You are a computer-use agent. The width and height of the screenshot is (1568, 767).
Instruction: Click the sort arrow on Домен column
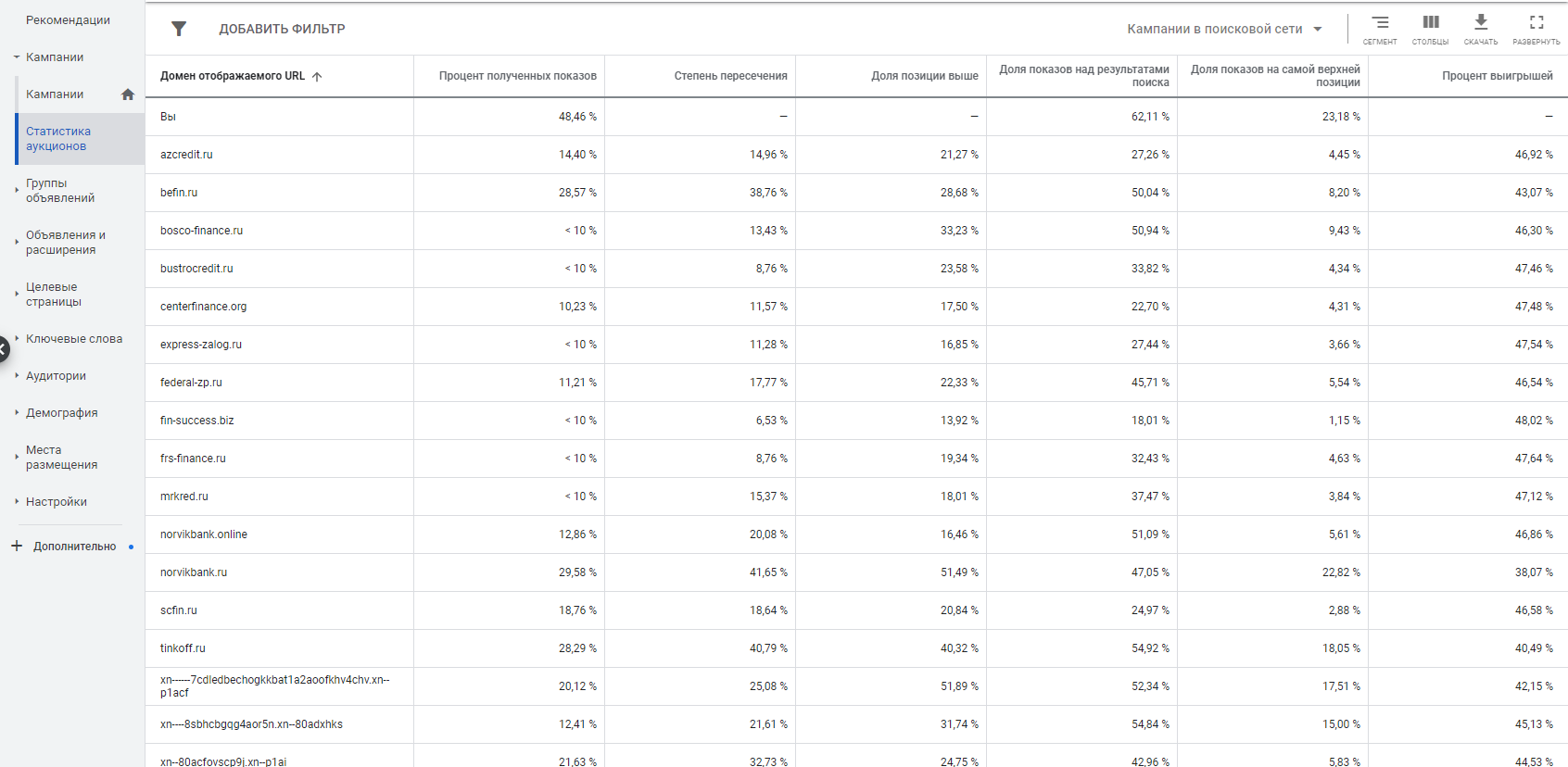pyautogui.click(x=317, y=77)
